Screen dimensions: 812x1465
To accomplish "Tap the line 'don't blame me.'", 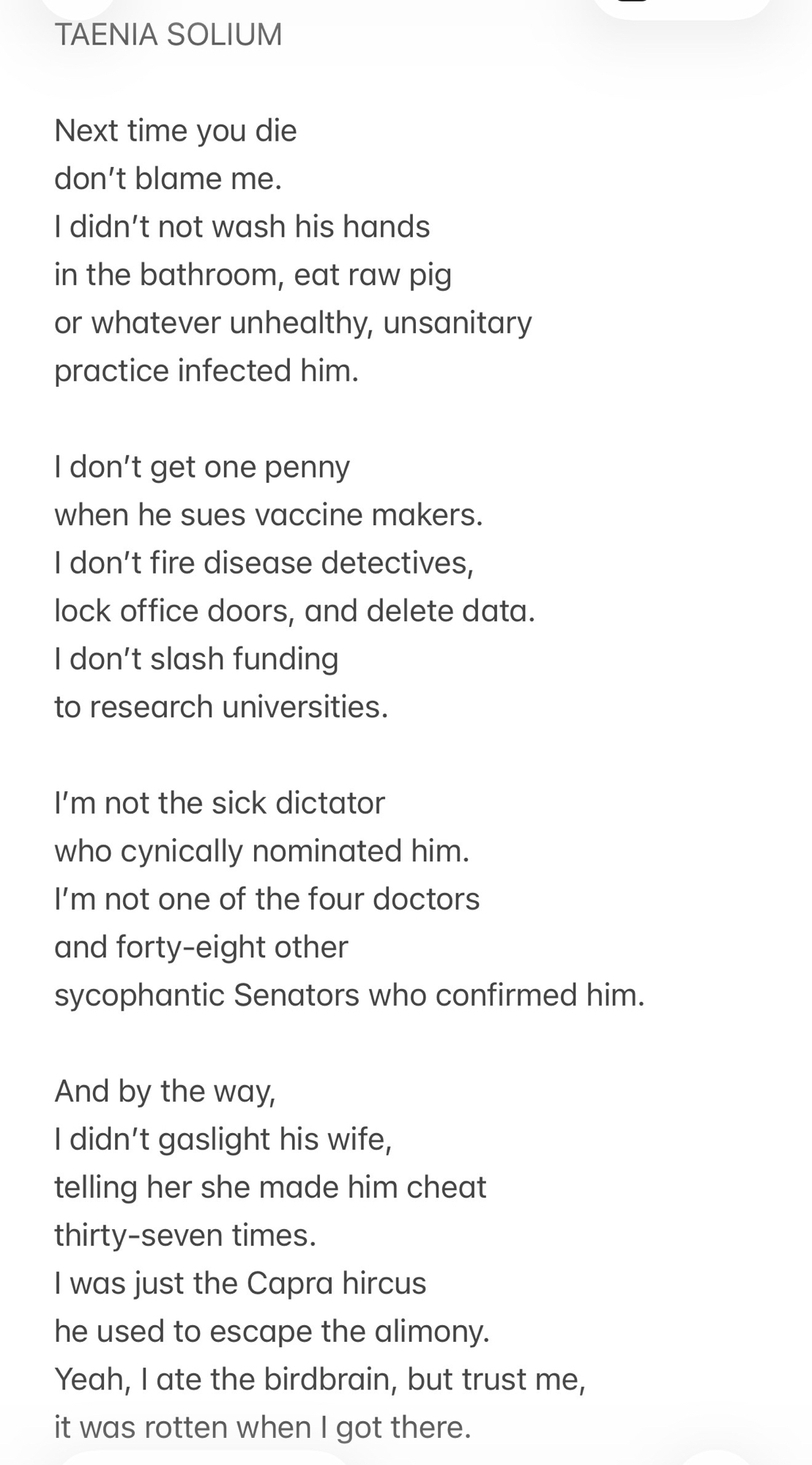I will pyautogui.click(x=168, y=179).
